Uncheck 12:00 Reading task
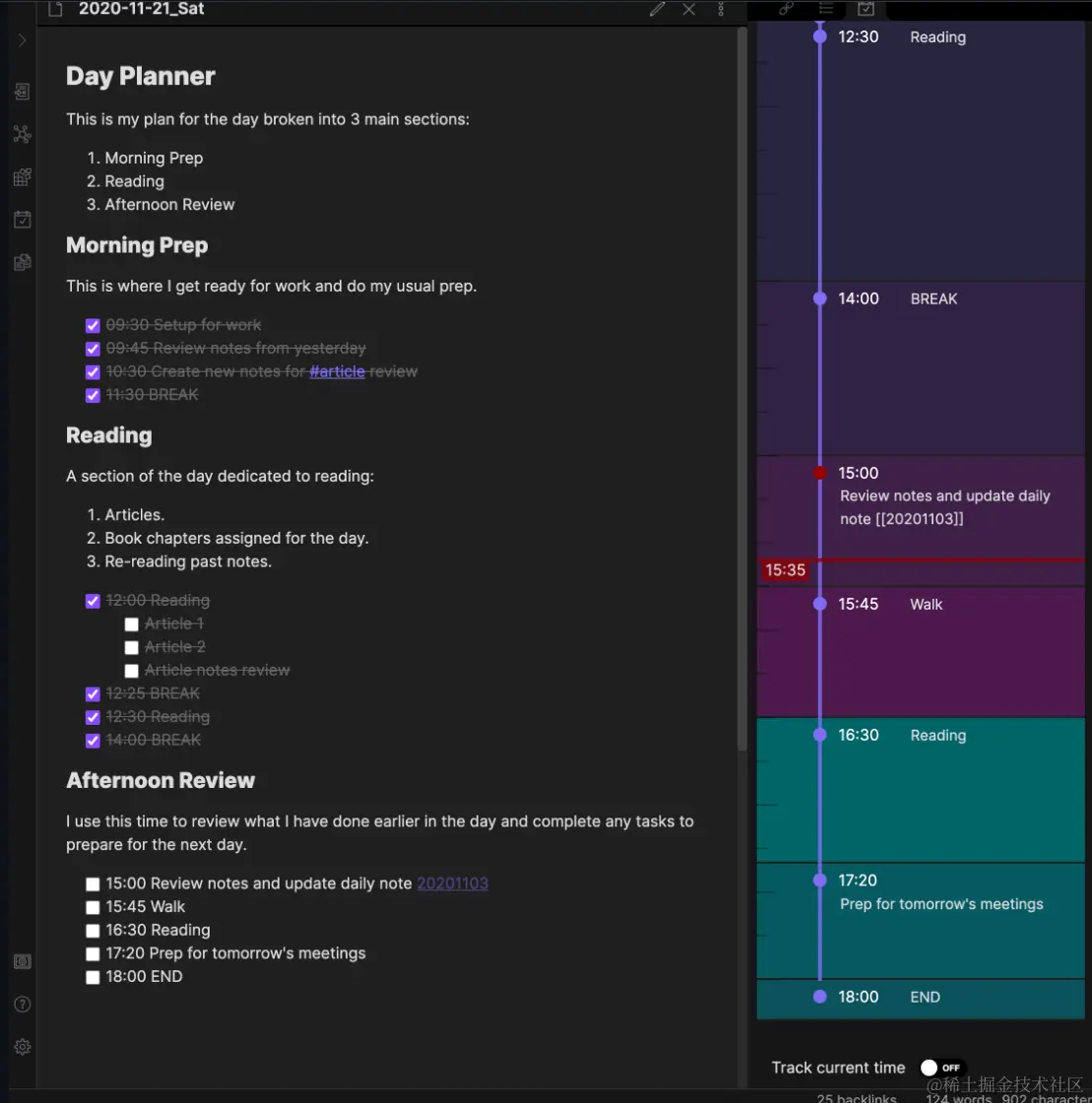 93,601
